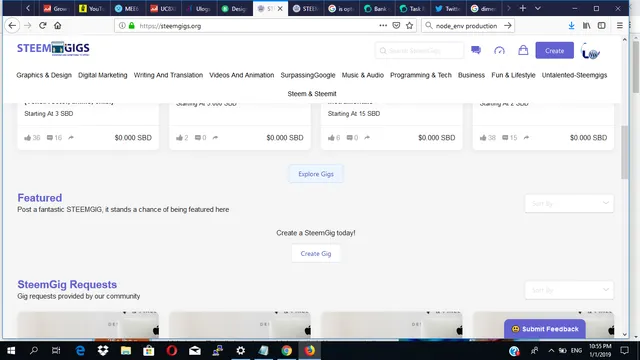Launch Firefox from the taskbar
The image size is (640, 360).
tap(309, 350)
